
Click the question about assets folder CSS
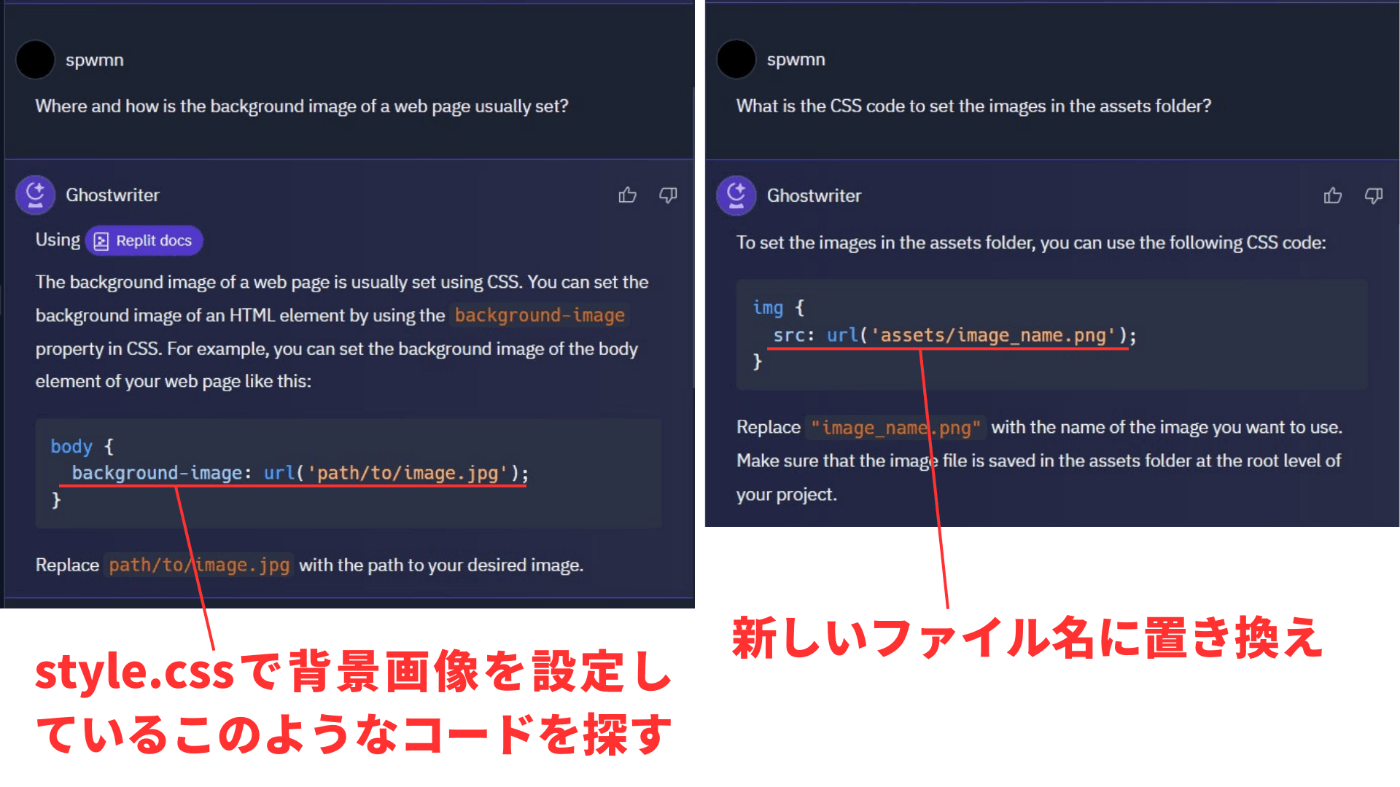(x=974, y=106)
